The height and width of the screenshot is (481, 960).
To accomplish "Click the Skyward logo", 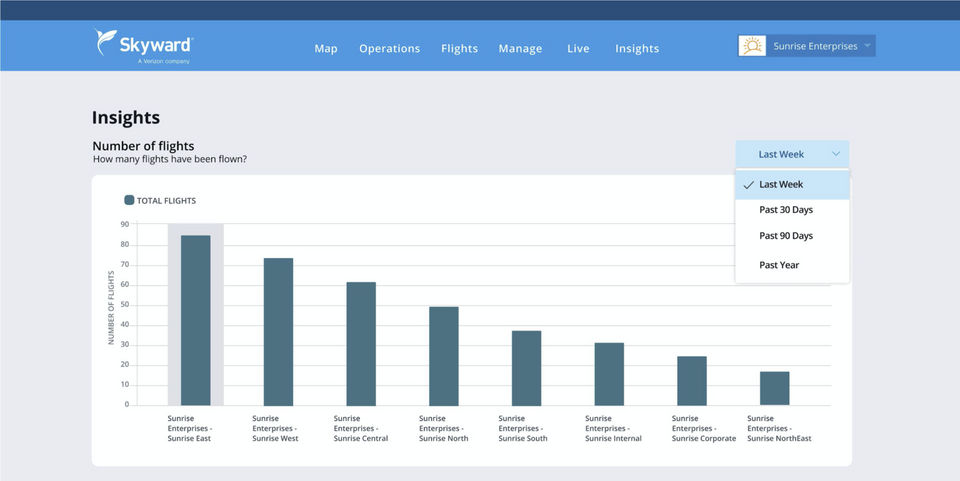I will tap(144, 46).
